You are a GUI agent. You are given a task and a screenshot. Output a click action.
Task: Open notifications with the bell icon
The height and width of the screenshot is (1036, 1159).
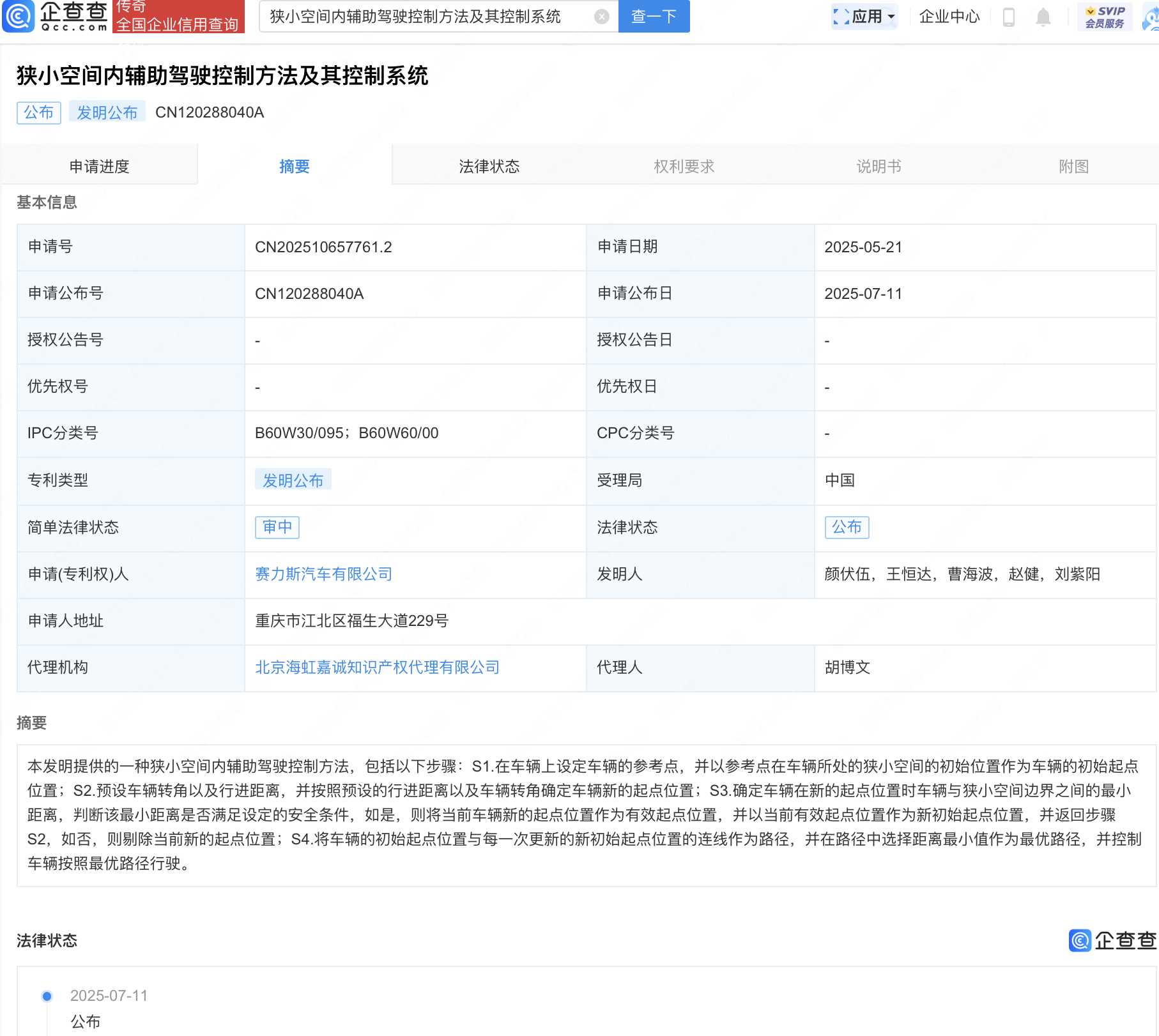pyautogui.click(x=1043, y=17)
